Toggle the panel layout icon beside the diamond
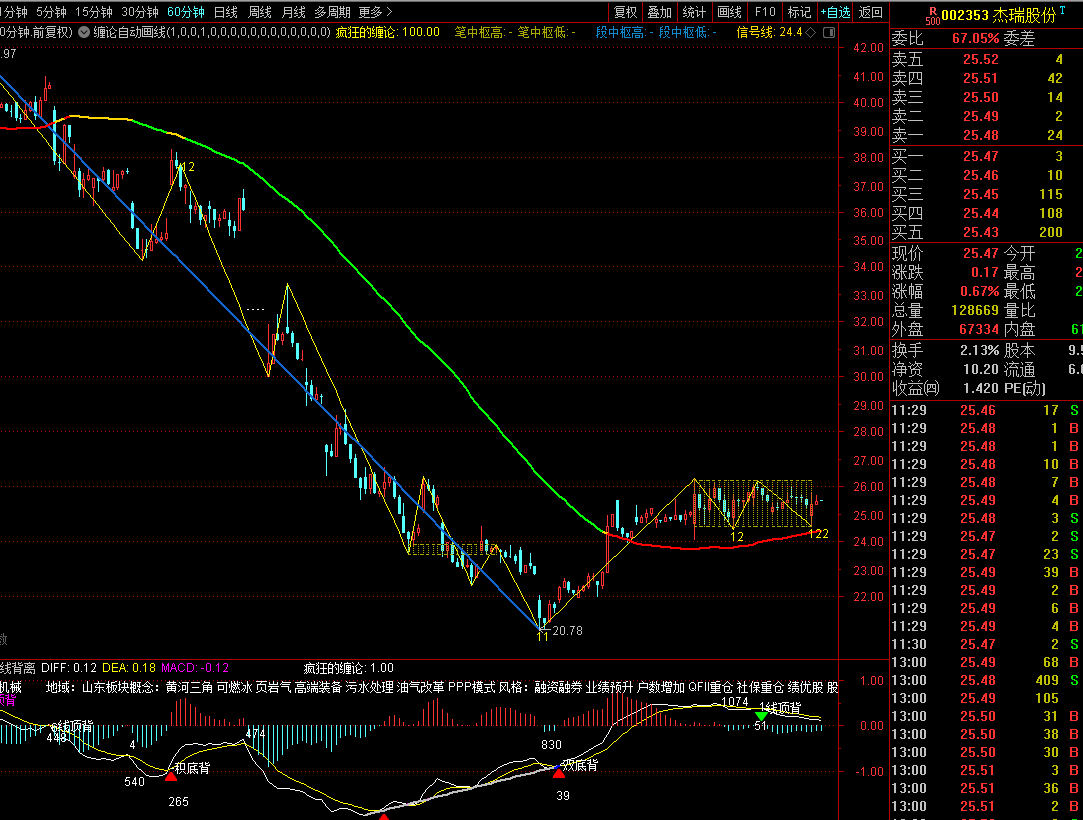 [x=829, y=32]
